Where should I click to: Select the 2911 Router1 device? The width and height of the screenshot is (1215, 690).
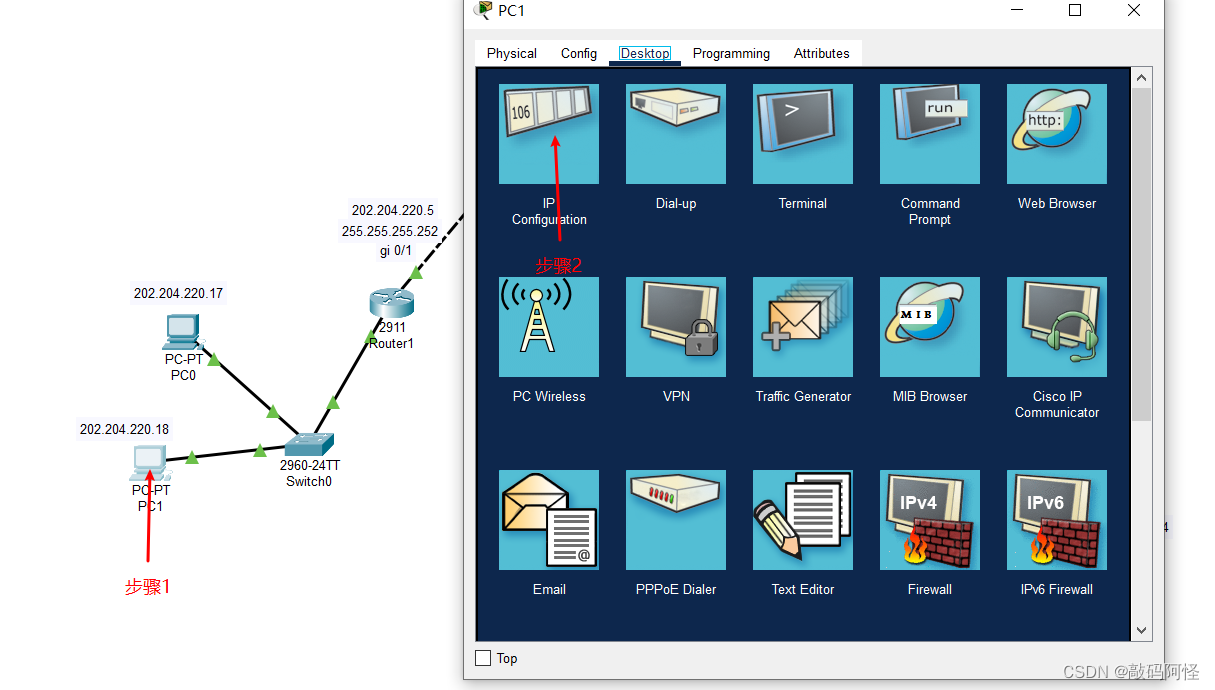coord(391,302)
